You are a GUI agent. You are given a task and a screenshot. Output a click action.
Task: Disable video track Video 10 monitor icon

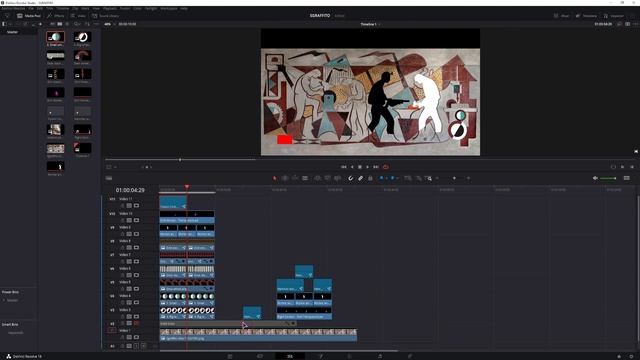pyautogui.click(x=136, y=220)
